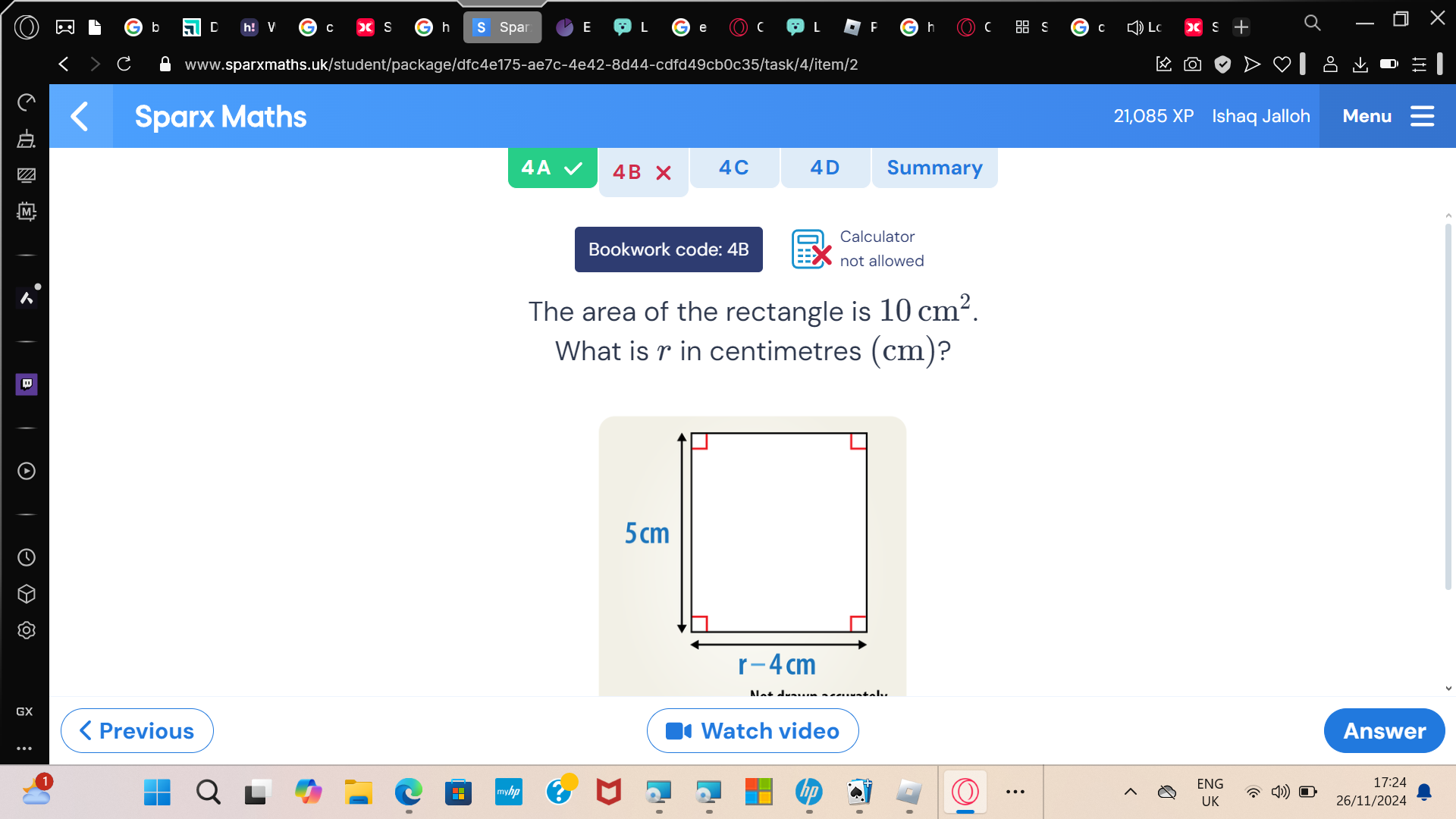Open the sidebar player icon
The image size is (1456, 819).
[x=27, y=471]
